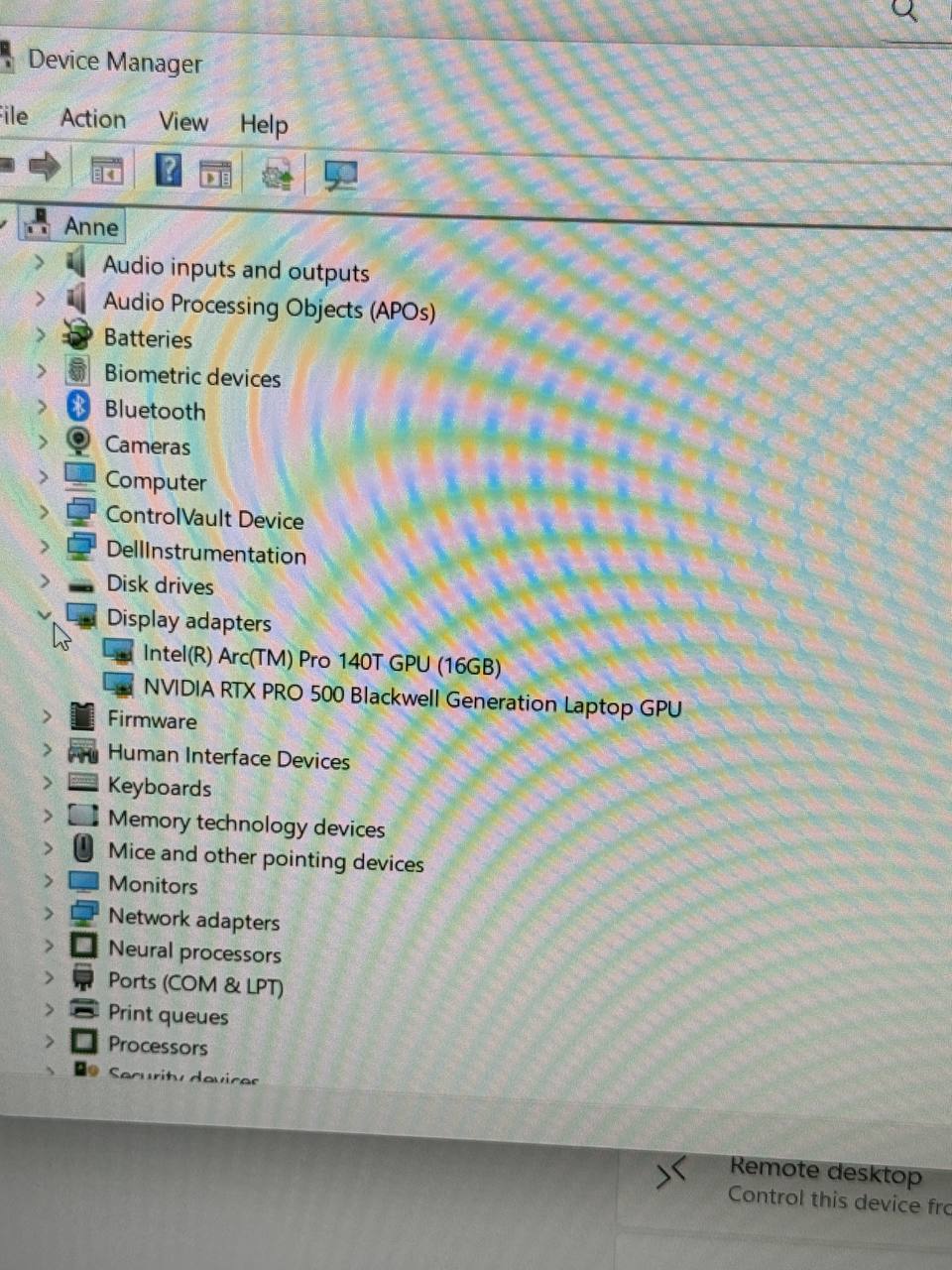
Task: Click the Print queues printer icon
Action: [x=84, y=1010]
